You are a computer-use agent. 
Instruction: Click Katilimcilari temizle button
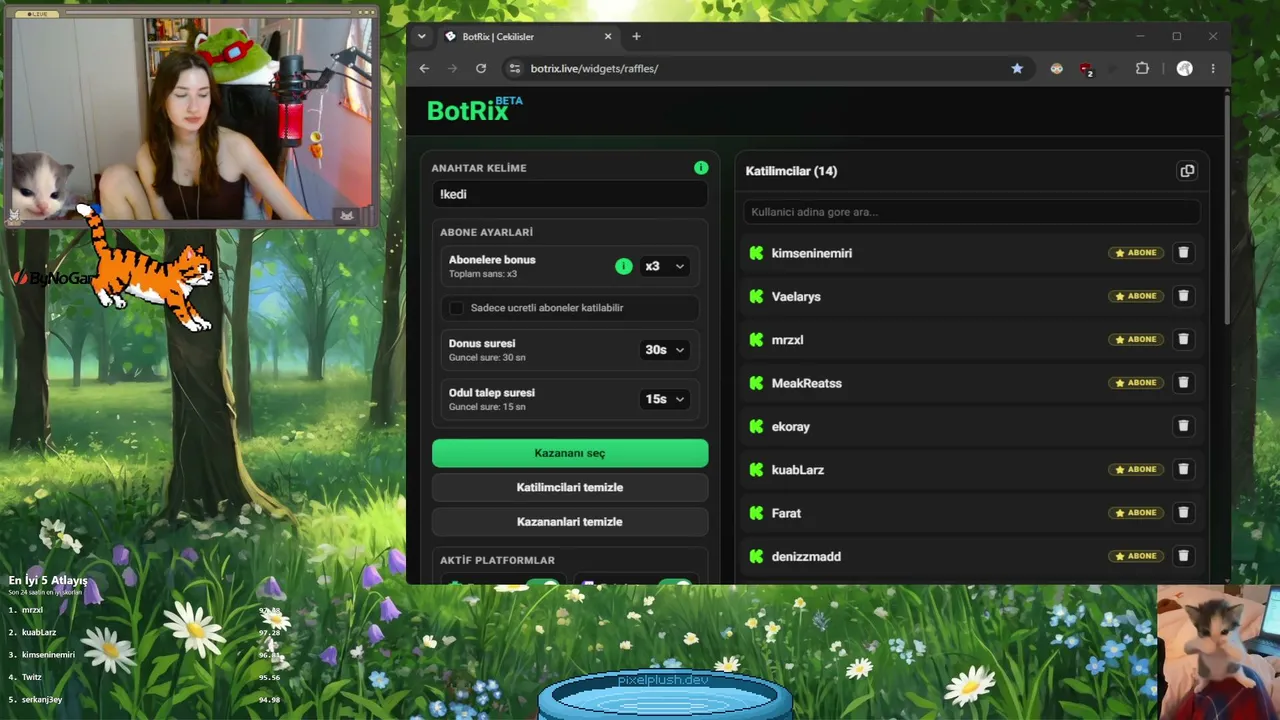(570, 487)
